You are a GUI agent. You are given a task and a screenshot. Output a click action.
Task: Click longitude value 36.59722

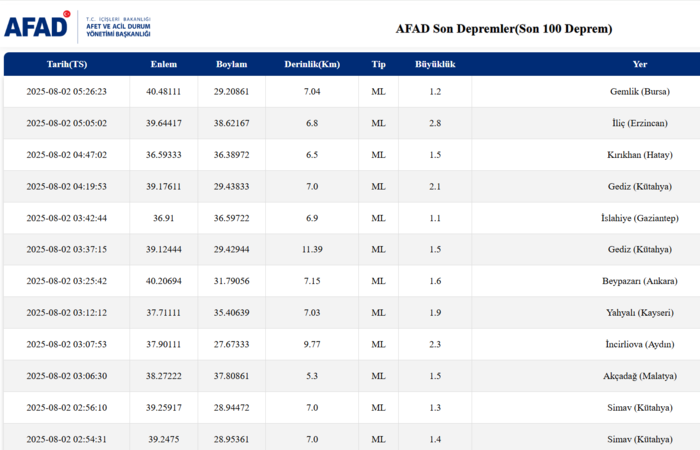point(231,218)
